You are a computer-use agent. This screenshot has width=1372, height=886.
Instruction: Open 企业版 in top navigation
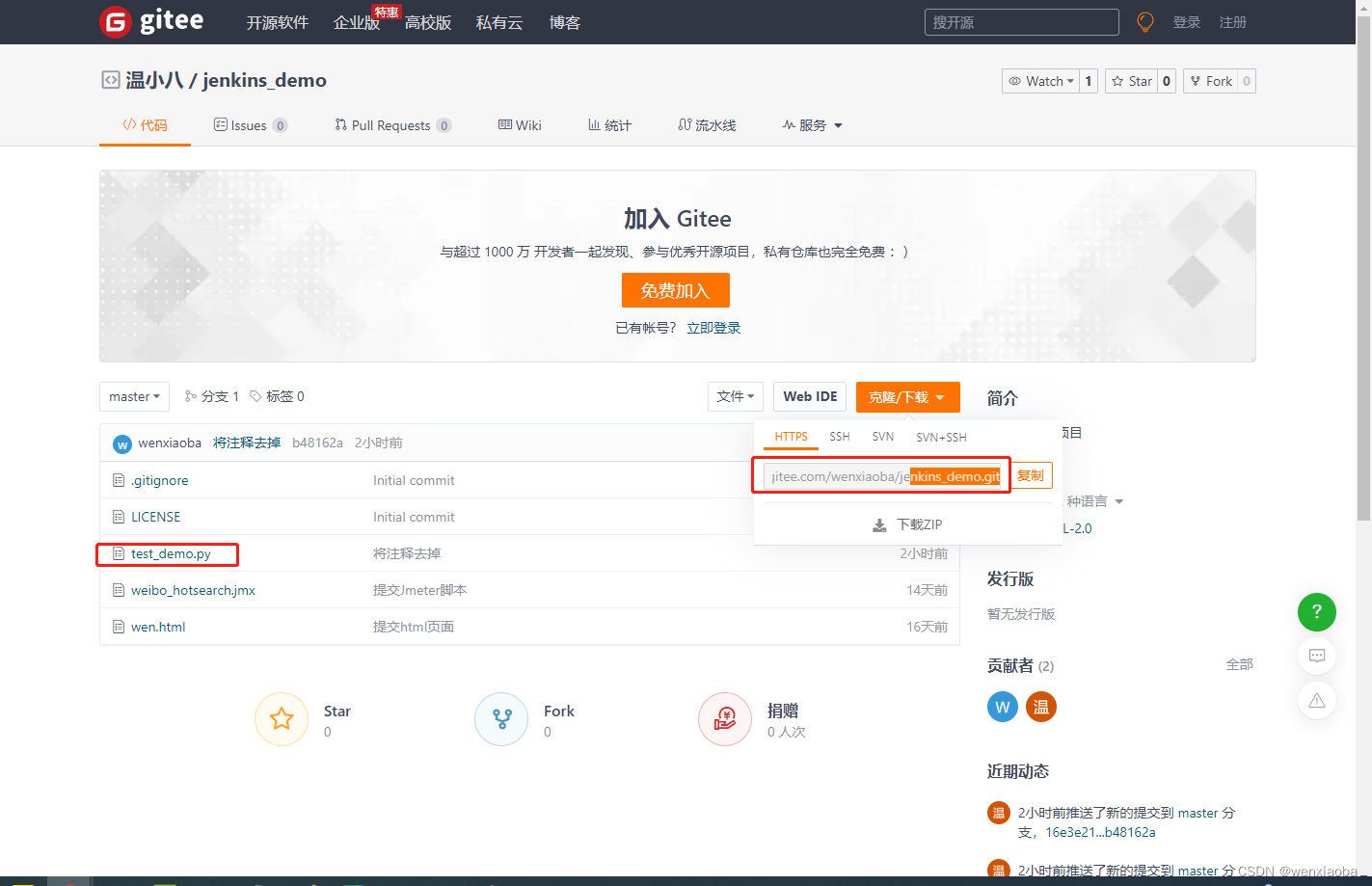click(x=357, y=22)
